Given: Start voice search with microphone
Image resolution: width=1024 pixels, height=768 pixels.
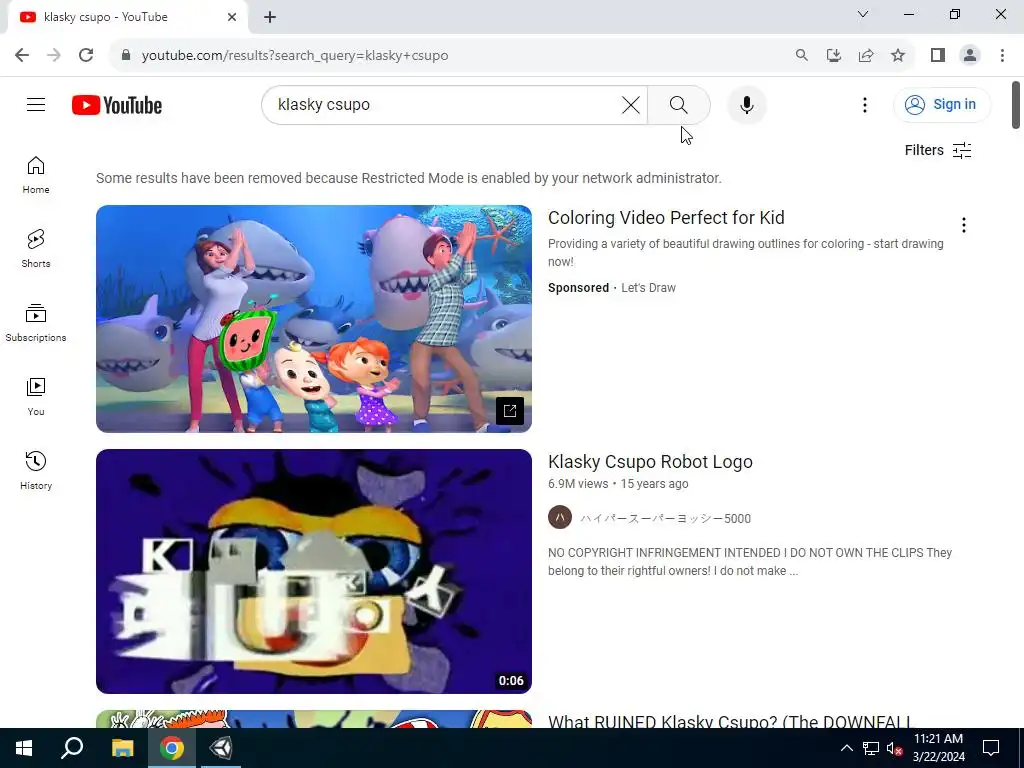Looking at the screenshot, I should click(746, 104).
